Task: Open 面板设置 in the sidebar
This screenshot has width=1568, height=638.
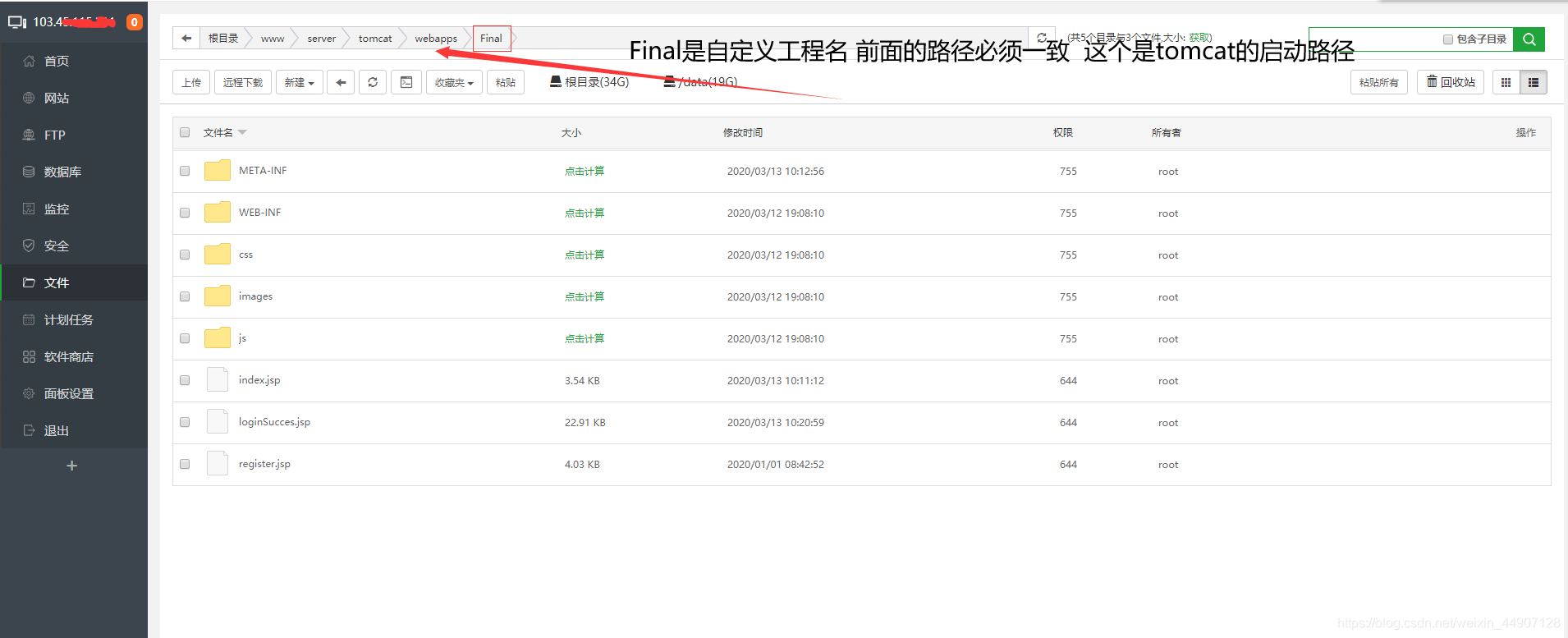Action: [x=74, y=393]
